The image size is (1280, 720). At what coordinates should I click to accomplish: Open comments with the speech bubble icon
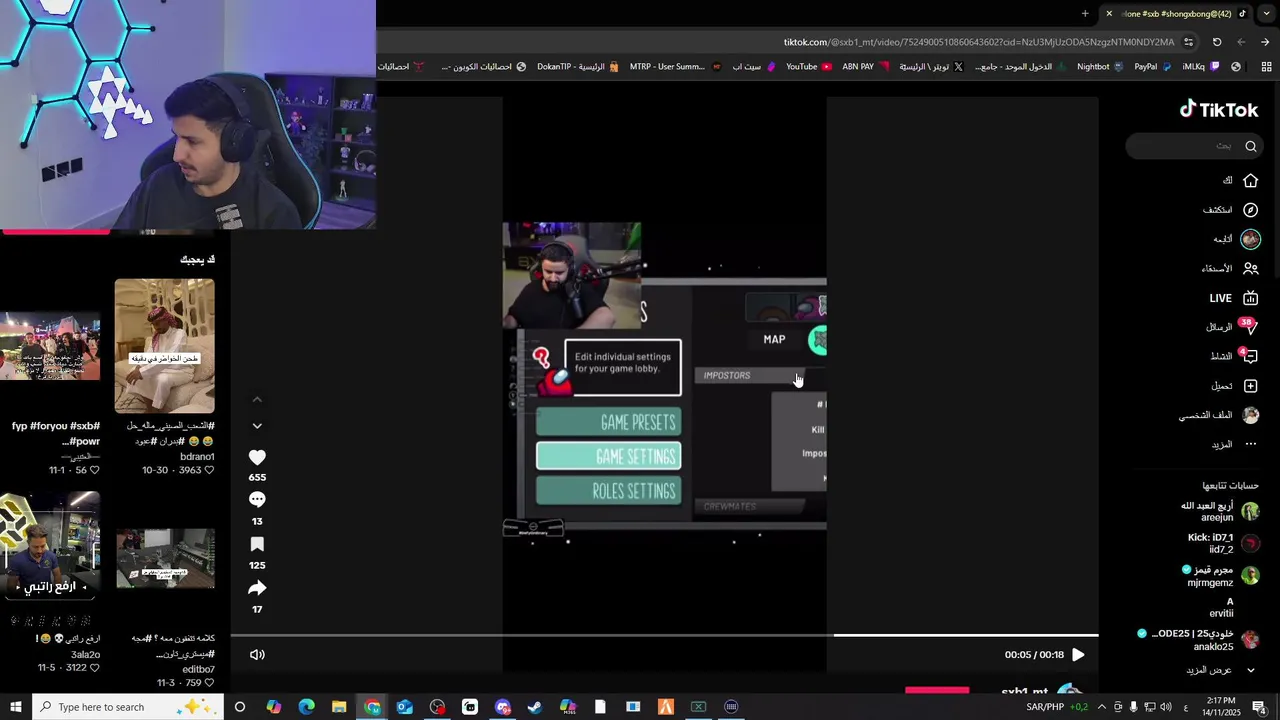[x=257, y=500]
